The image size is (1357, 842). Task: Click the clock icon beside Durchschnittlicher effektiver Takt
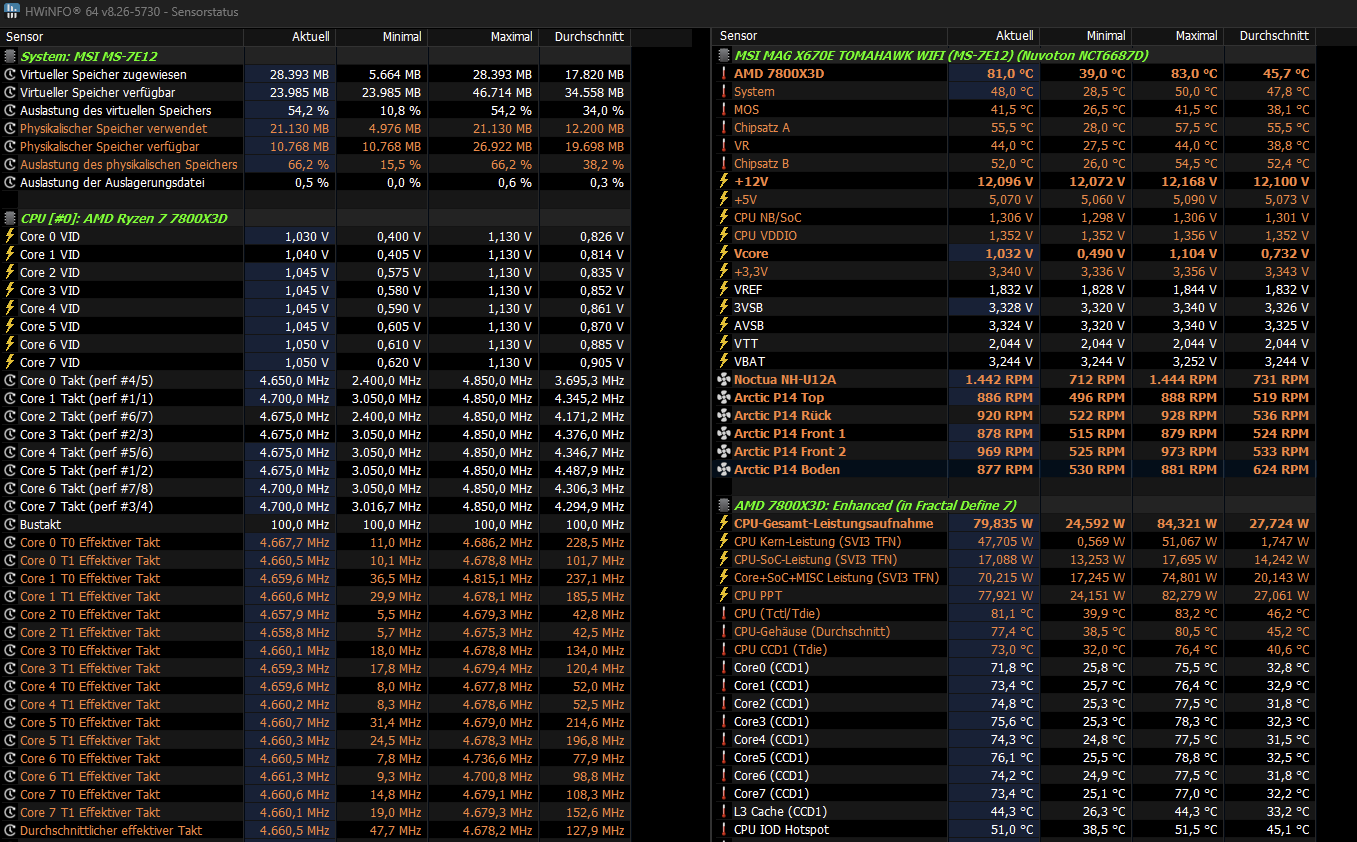coord(10,831)
